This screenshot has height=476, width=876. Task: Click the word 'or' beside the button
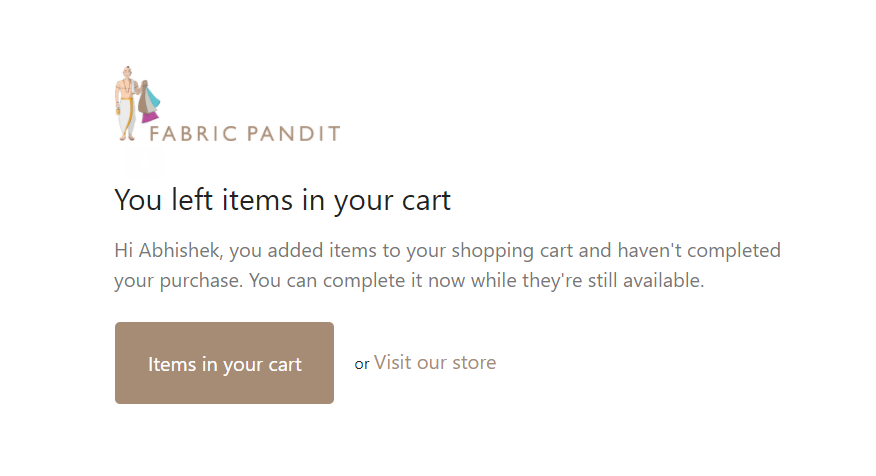click(x=361, y=364)
